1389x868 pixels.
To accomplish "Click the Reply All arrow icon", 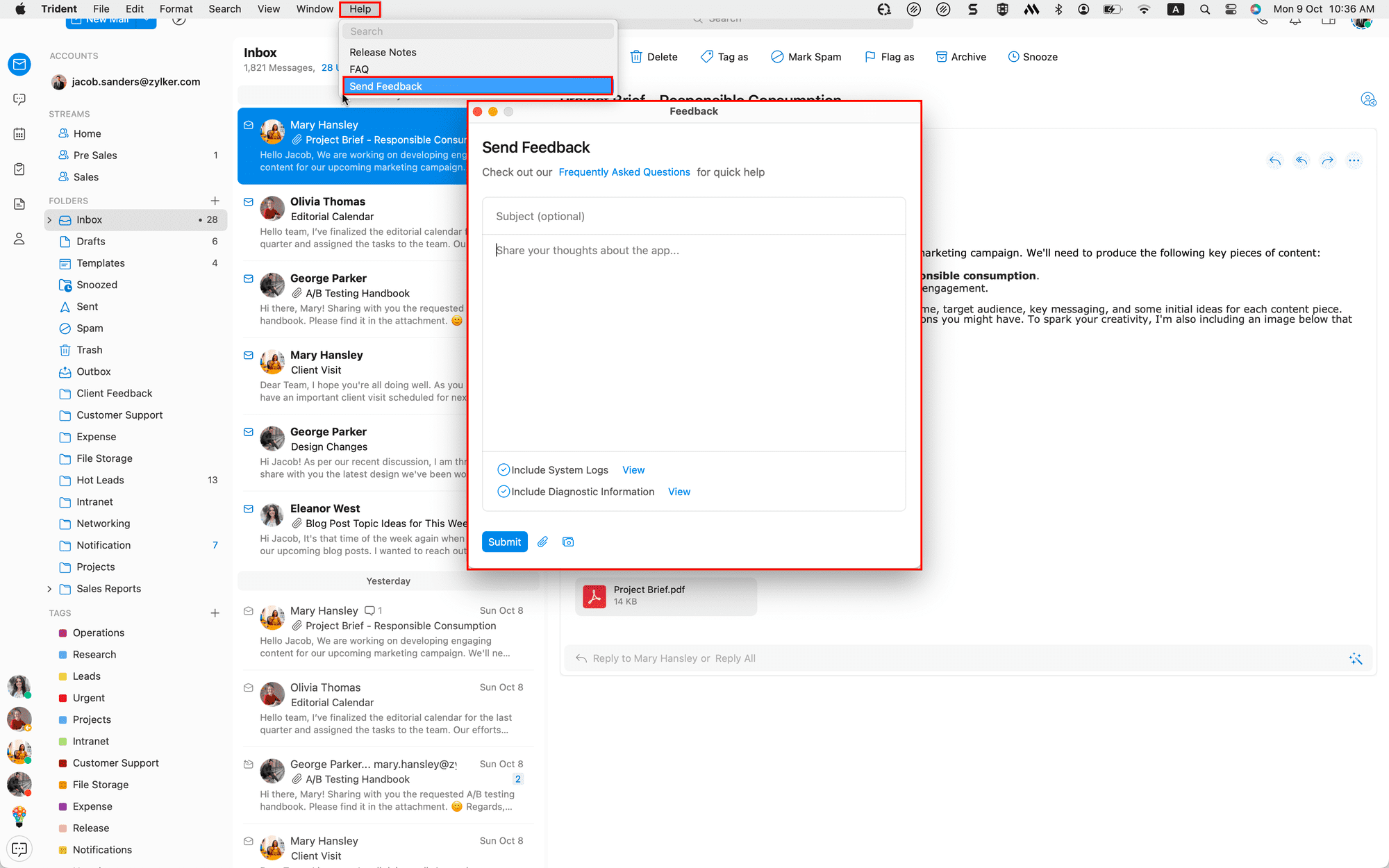I will click(x=1301, y=160).
